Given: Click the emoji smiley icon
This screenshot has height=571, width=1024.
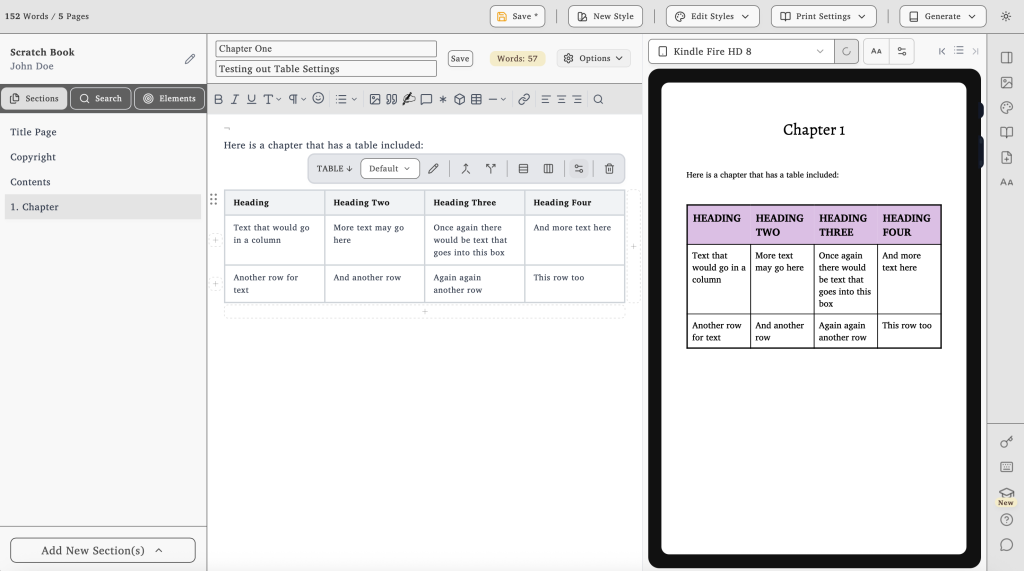Looking at the screenshot, I should pyautogui.click(x=318, y=99).
